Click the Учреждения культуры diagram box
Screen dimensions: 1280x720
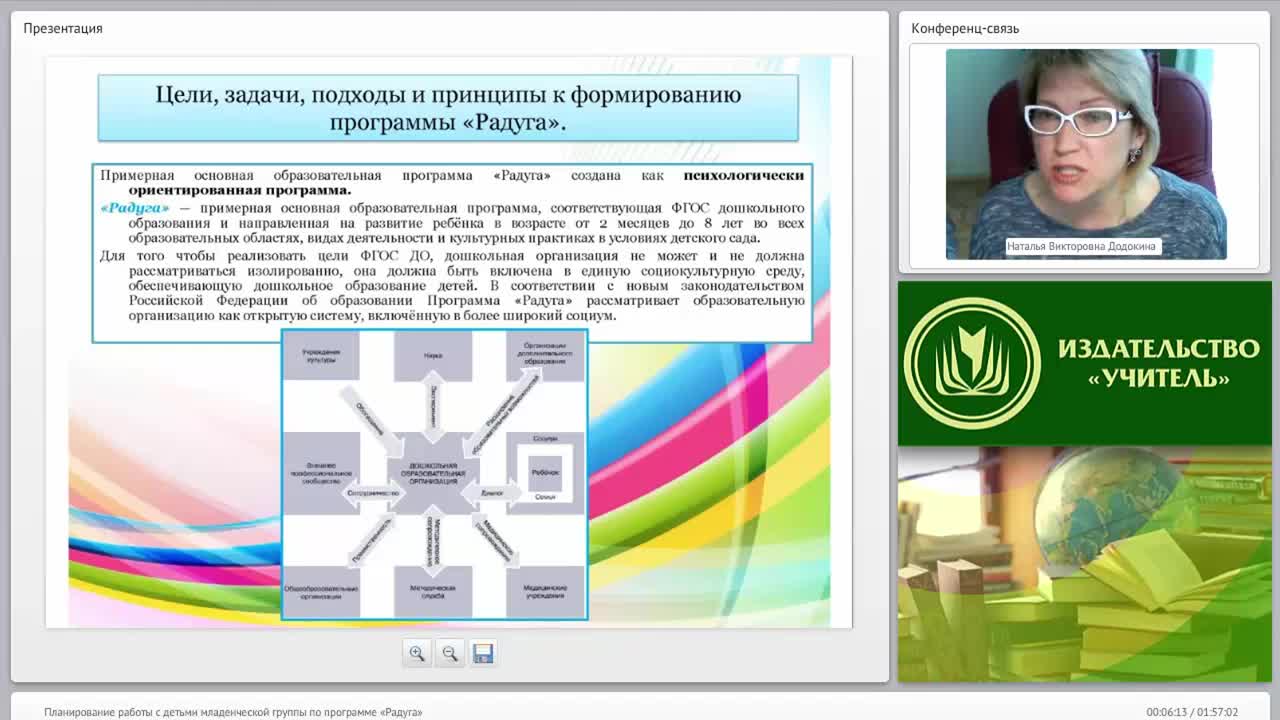pyautogui.click(x=321, y=356)
